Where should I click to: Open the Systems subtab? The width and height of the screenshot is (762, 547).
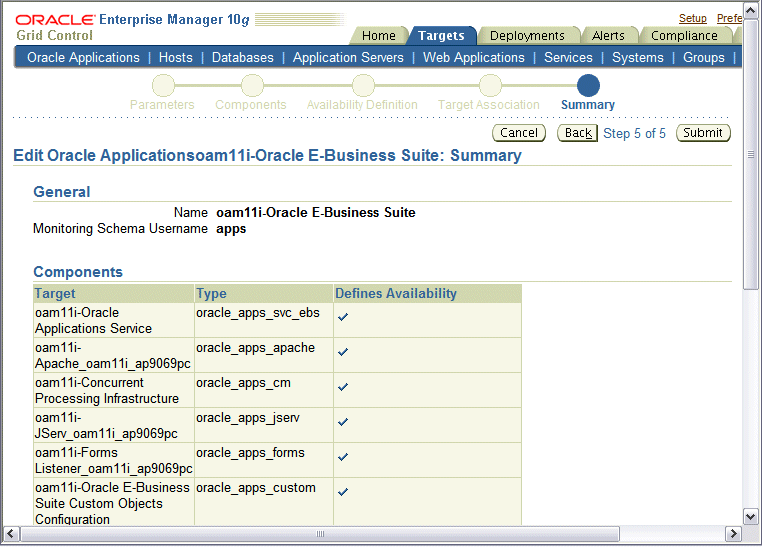638,57
